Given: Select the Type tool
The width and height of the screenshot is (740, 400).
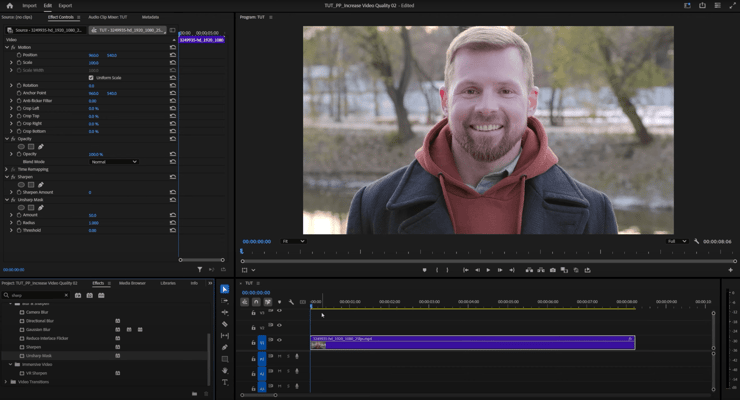Looking at the screenshot, I should point(225,382).
